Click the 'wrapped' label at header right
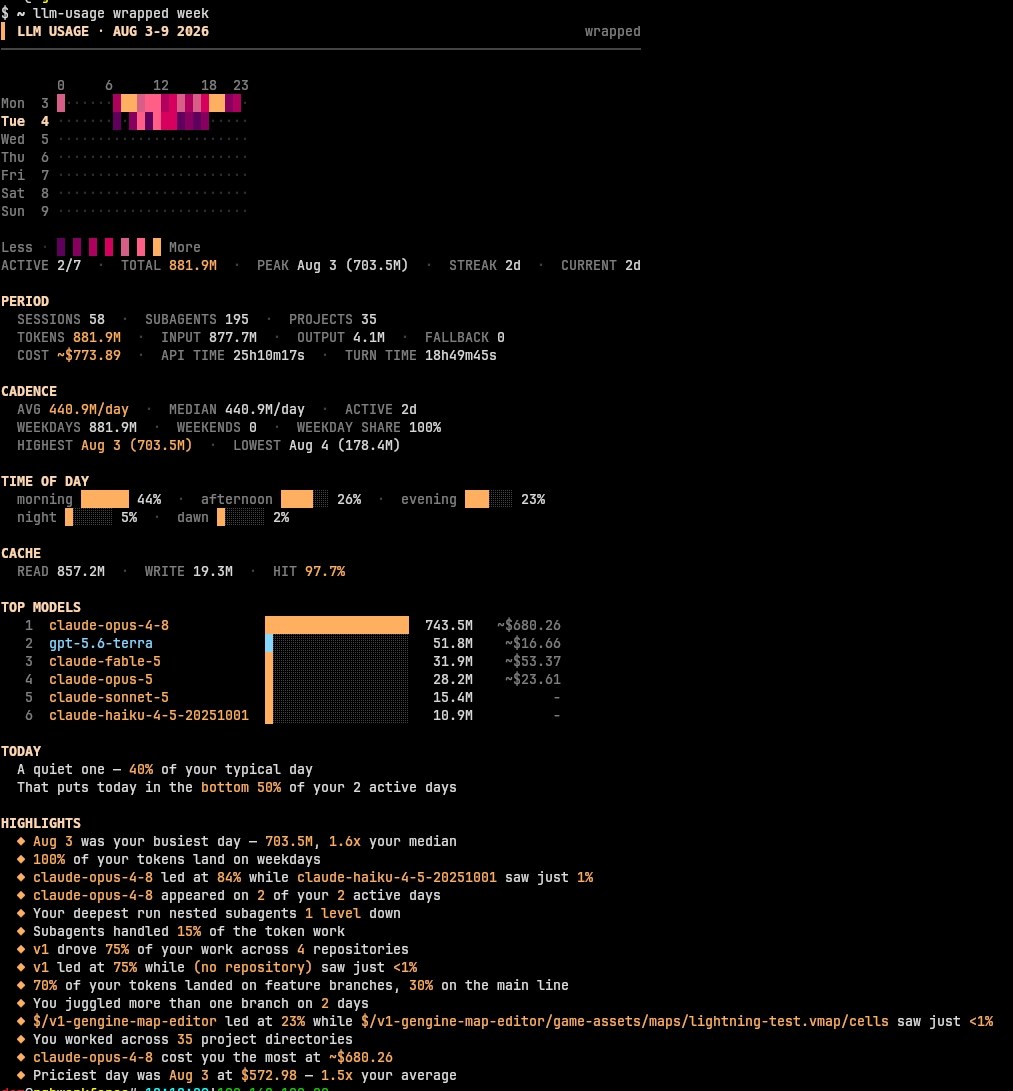 (612, 31)
